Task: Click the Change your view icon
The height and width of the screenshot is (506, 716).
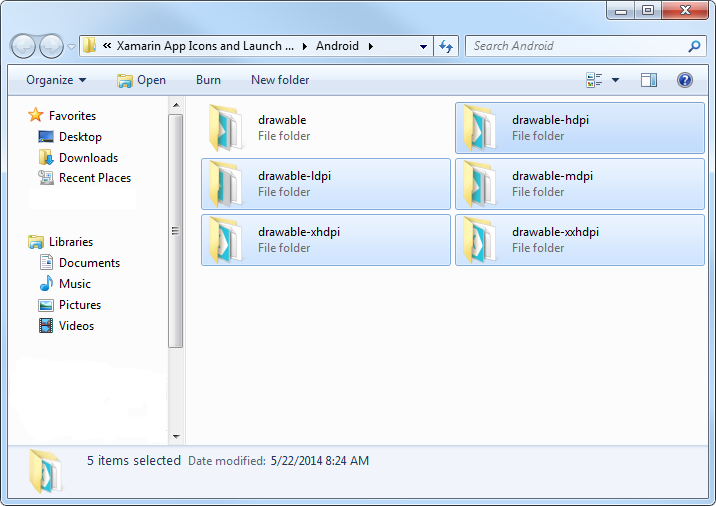Action: tap(595, 80)
